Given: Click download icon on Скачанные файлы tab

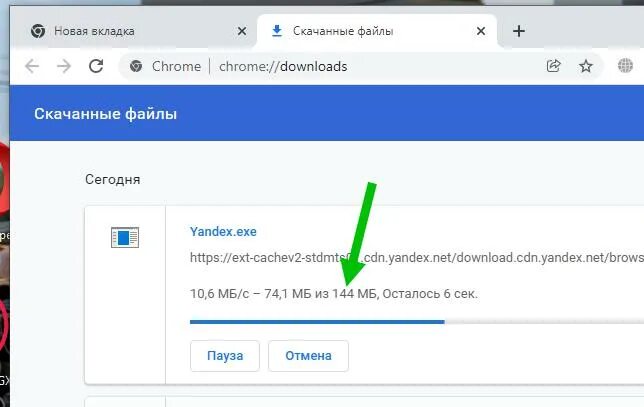Looking at the screenshot, I should pyautogui.click(x=277, y=31).
